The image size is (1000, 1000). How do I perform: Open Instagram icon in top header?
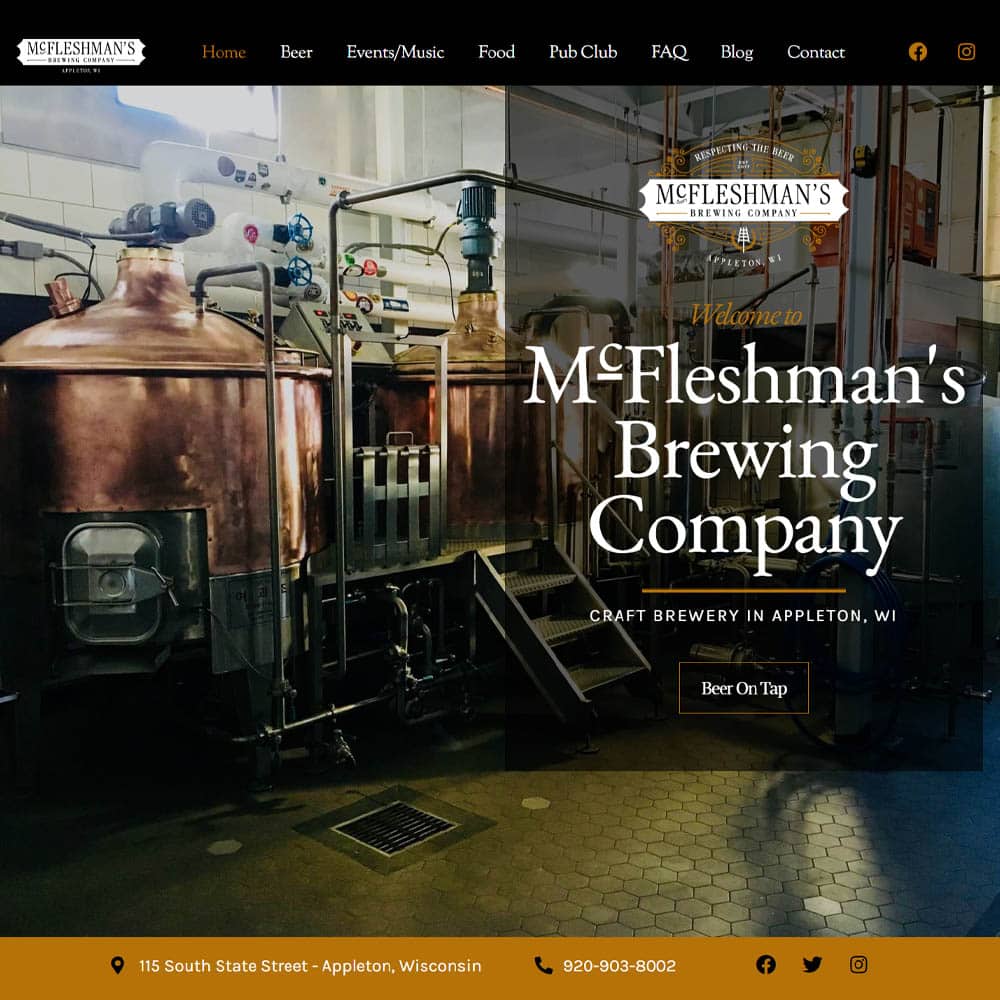coord(966,52)
